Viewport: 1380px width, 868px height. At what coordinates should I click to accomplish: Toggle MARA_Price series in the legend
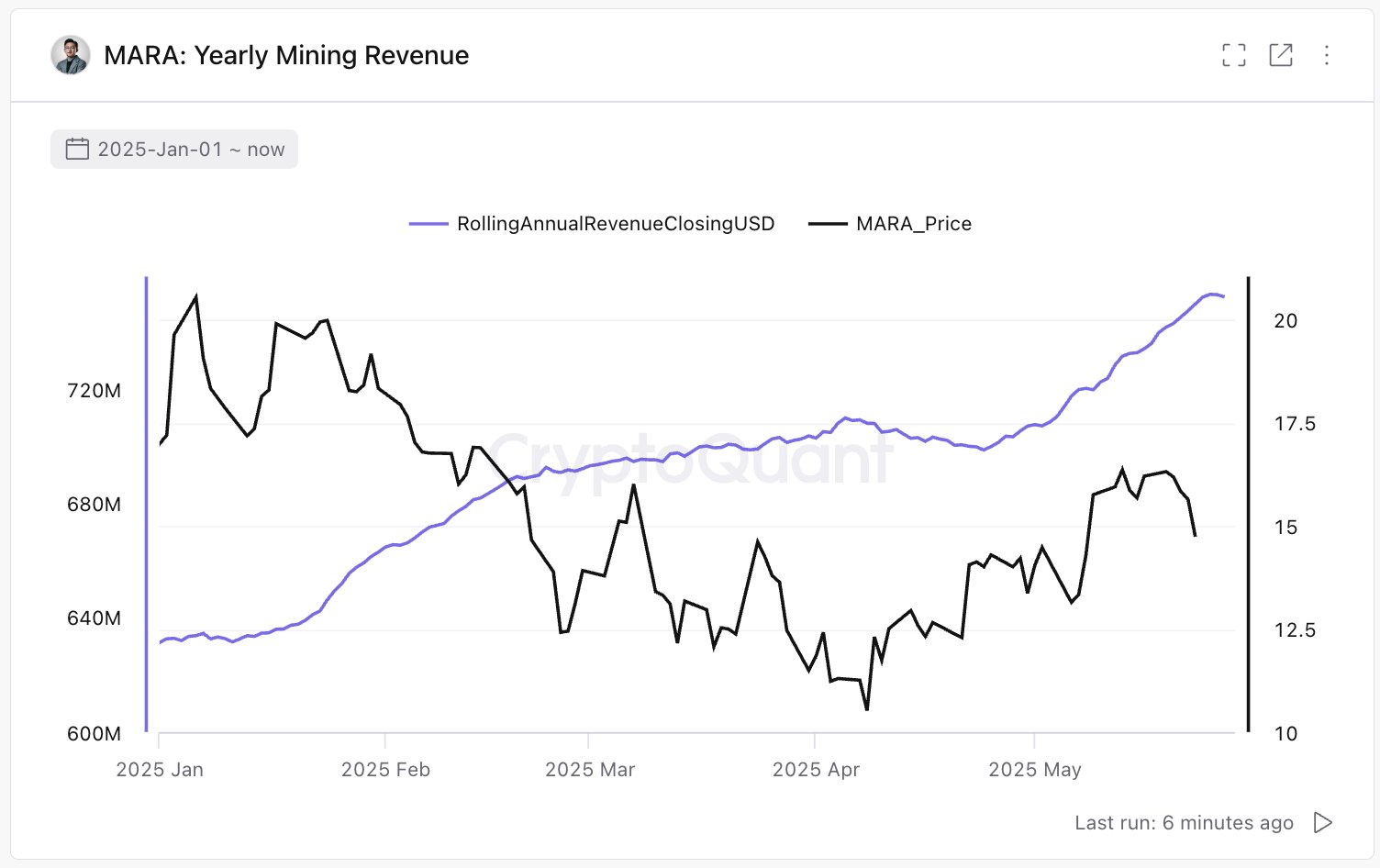[913, 224]
